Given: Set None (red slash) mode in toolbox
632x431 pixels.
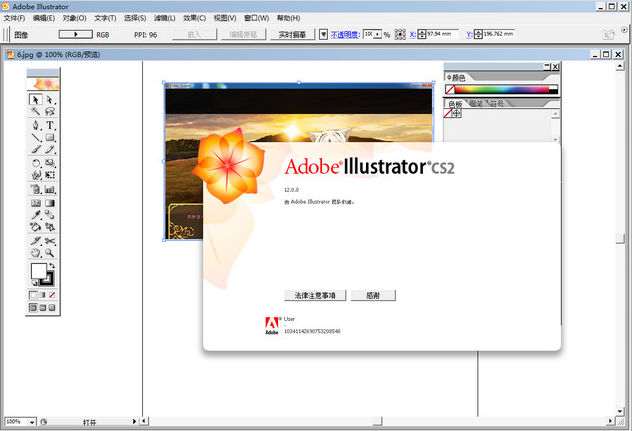Looking at the screenshot, I should tap(52, 295).
